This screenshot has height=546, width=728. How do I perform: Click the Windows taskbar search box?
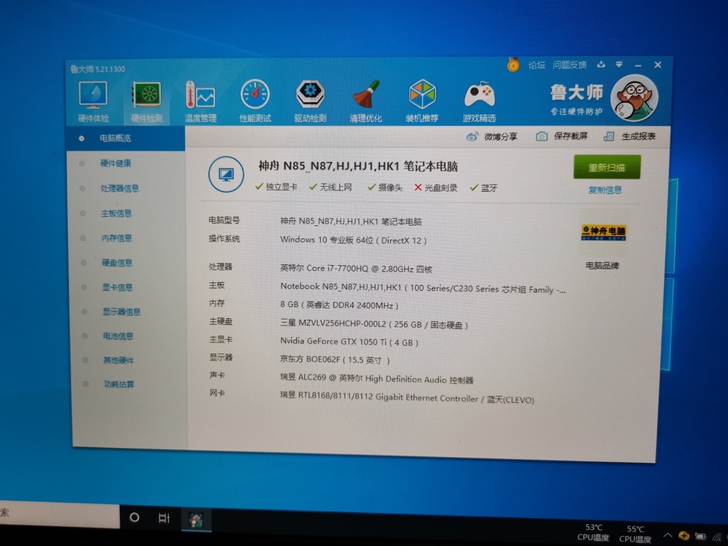59,514
